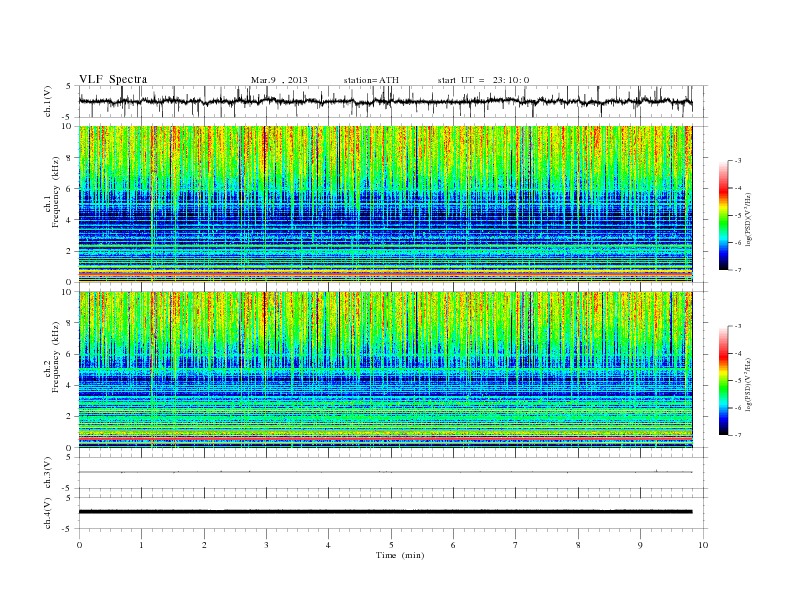Click the "ch.1(V)" axis label

click(x=48, y=101)
